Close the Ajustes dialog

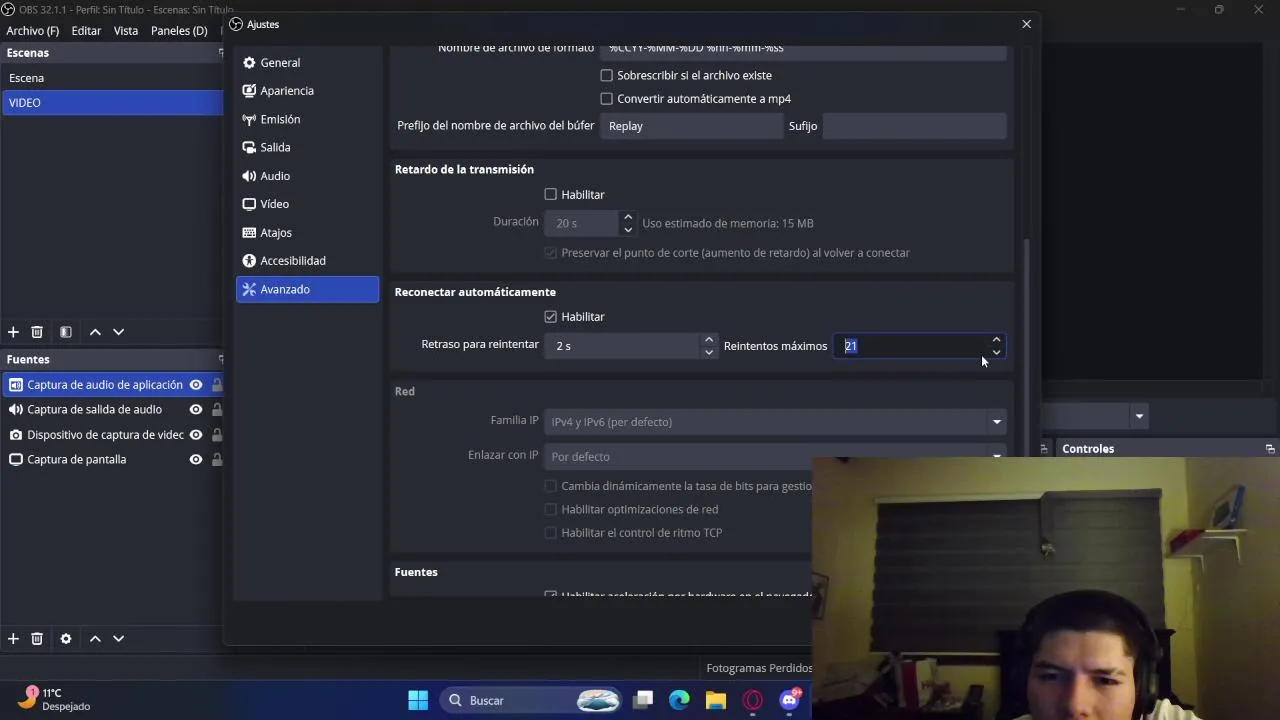point(1026,24)
